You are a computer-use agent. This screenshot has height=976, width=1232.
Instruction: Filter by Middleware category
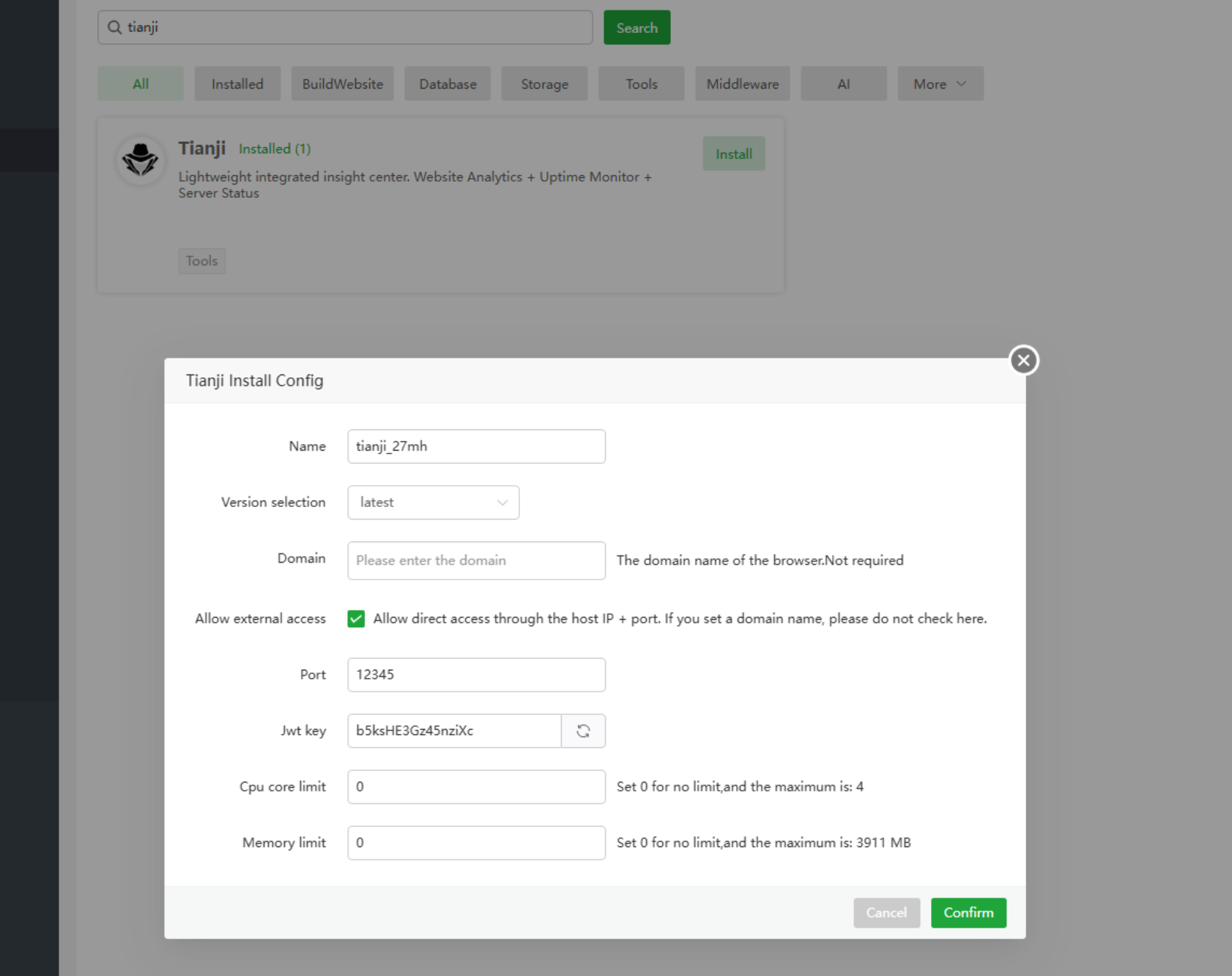coord(742,84)
